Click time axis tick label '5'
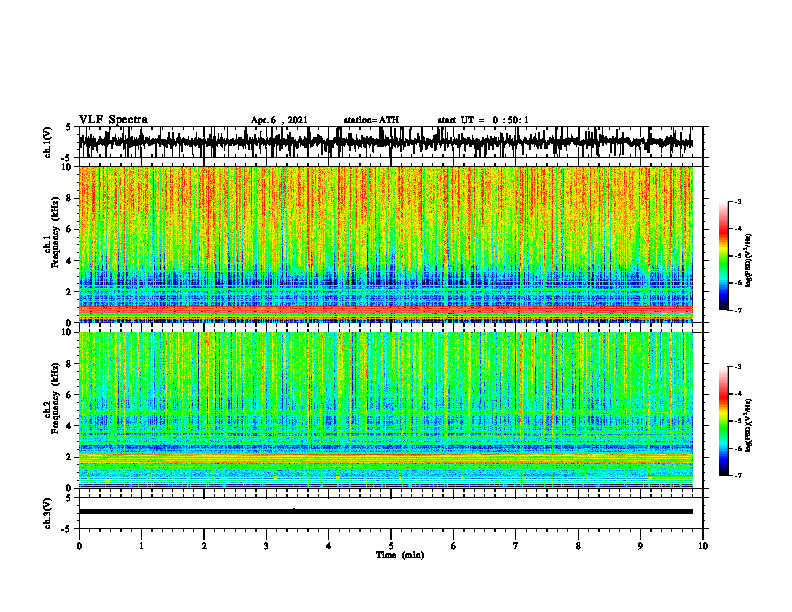This screenshot has height=612, width=792. click(x=391, y=546)
